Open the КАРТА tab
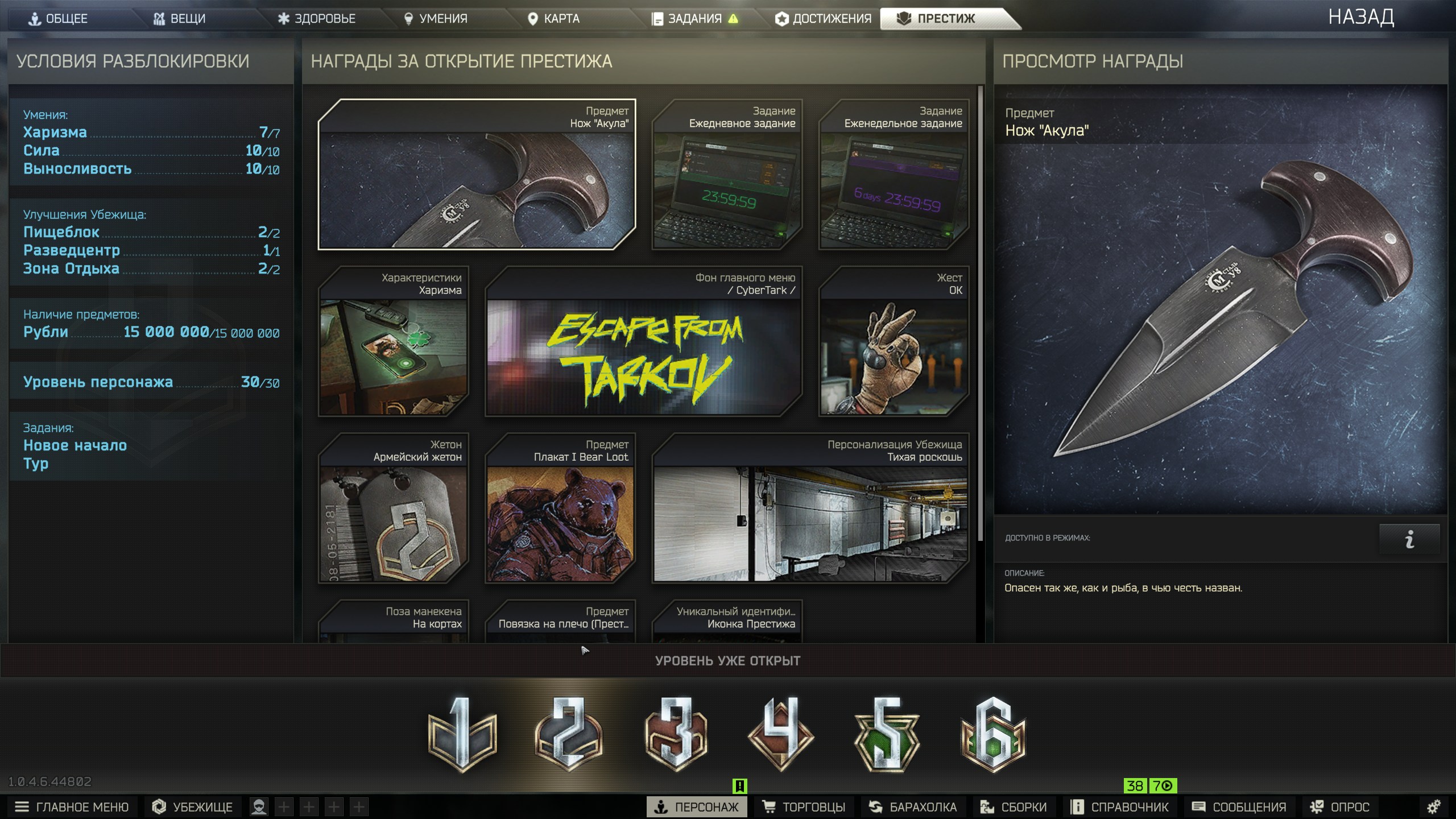The height and width of the screenshot is (819, 1456). click(553, 18)
